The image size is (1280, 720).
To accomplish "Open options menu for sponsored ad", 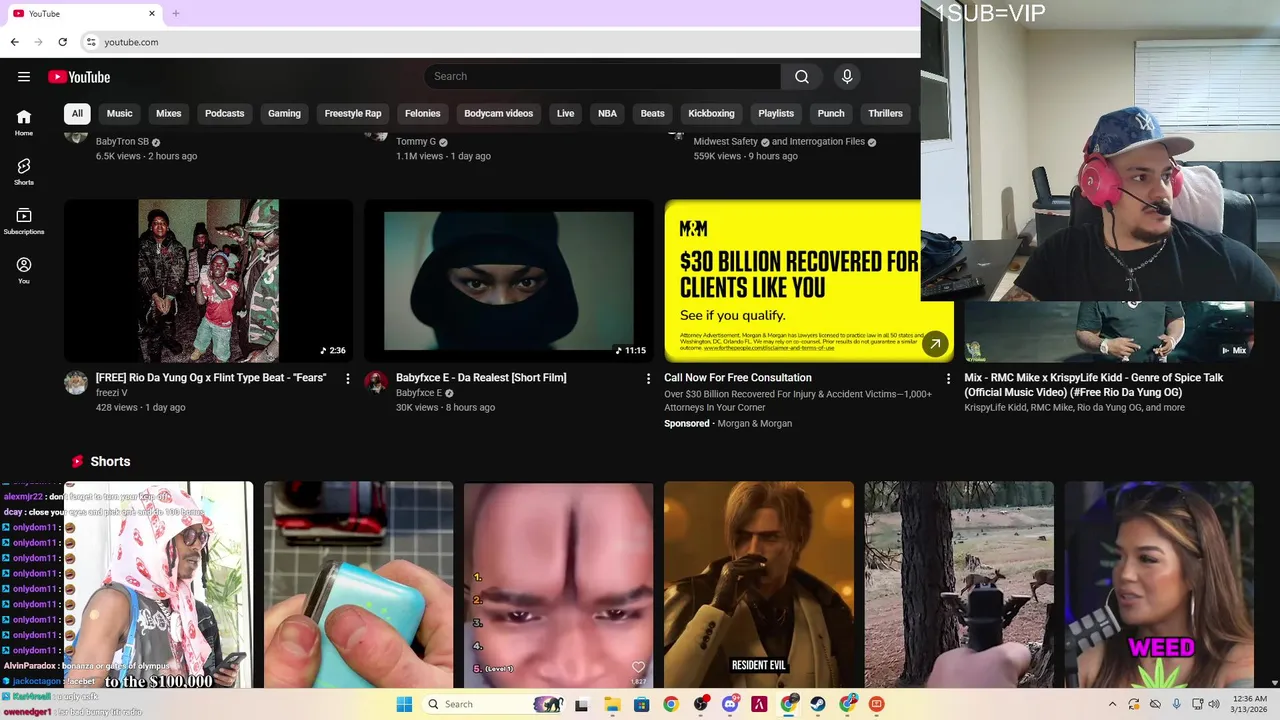I will [x=948, y=379].
